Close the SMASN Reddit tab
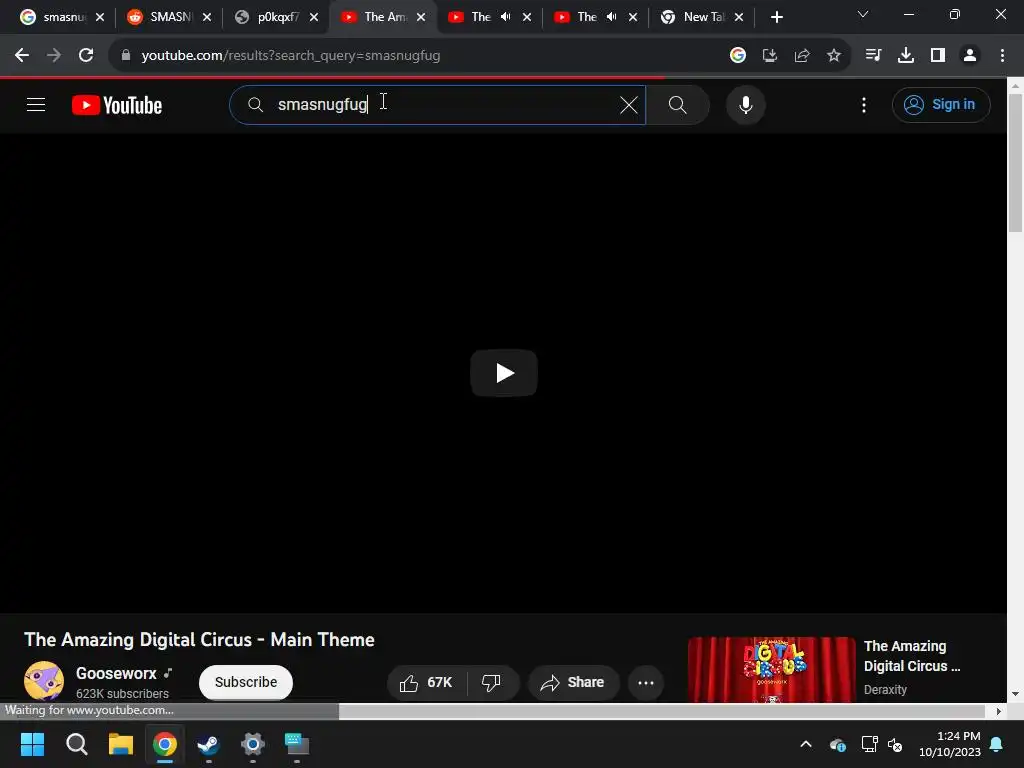 207,17
